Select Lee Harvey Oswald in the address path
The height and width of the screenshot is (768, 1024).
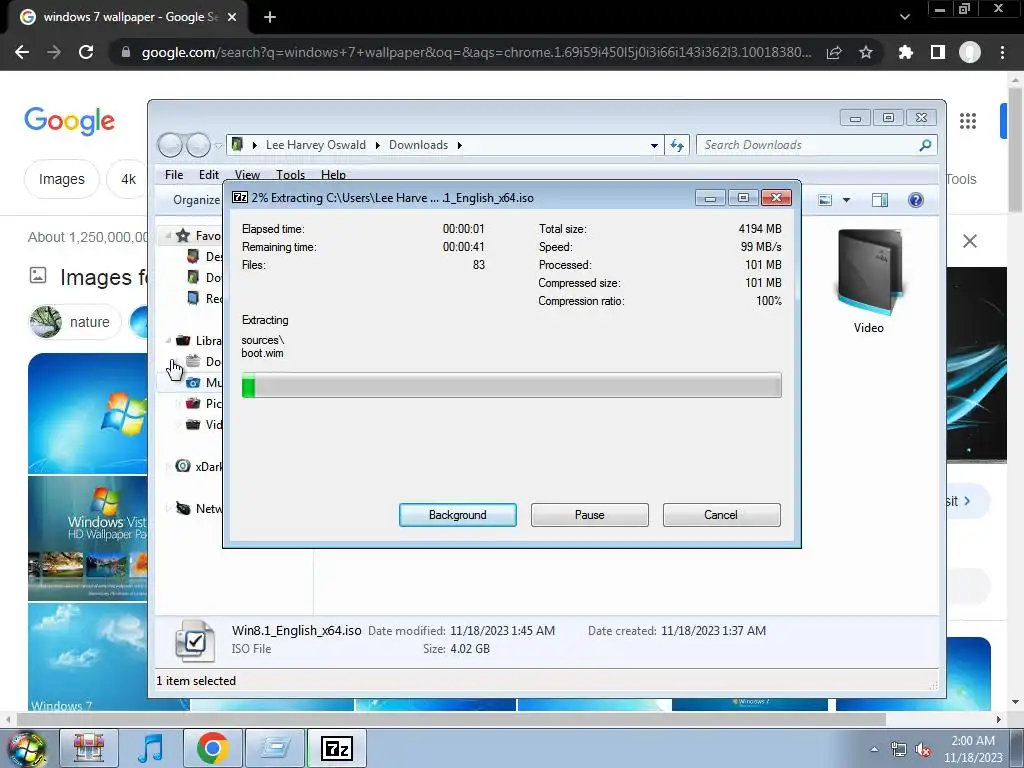[x=315, y=145]
